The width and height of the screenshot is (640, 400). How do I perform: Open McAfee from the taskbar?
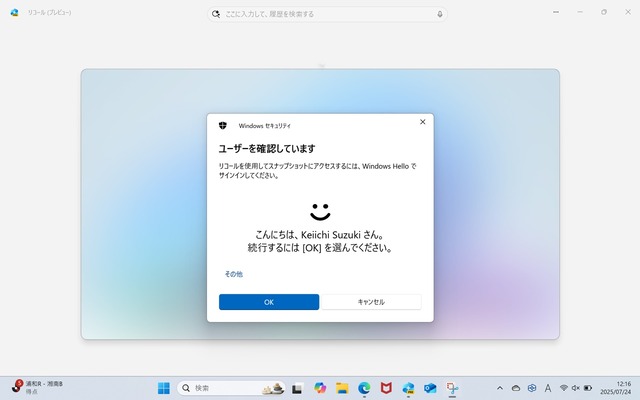pos(386,388)
